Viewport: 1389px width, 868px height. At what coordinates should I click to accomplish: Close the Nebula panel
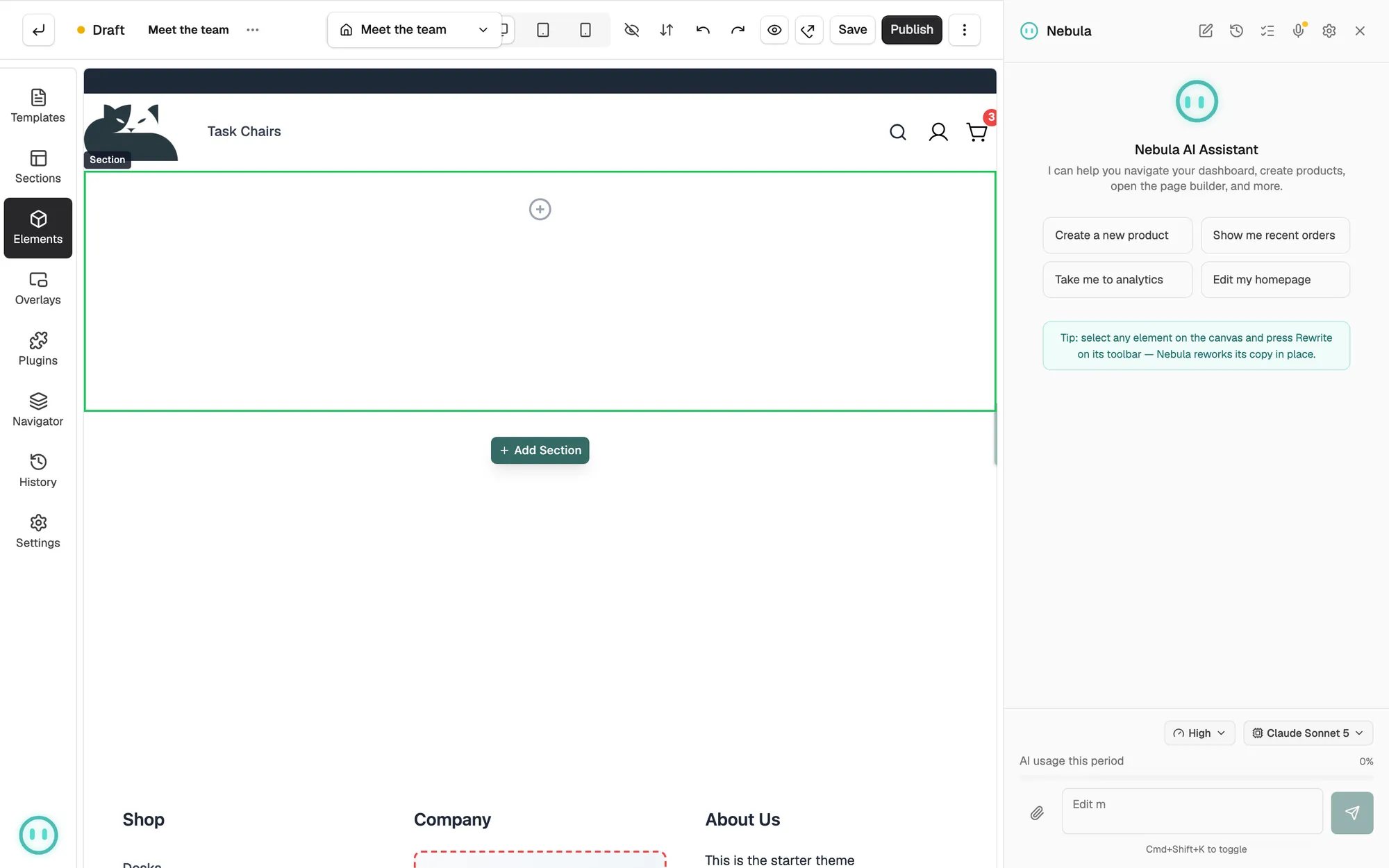1359,31
